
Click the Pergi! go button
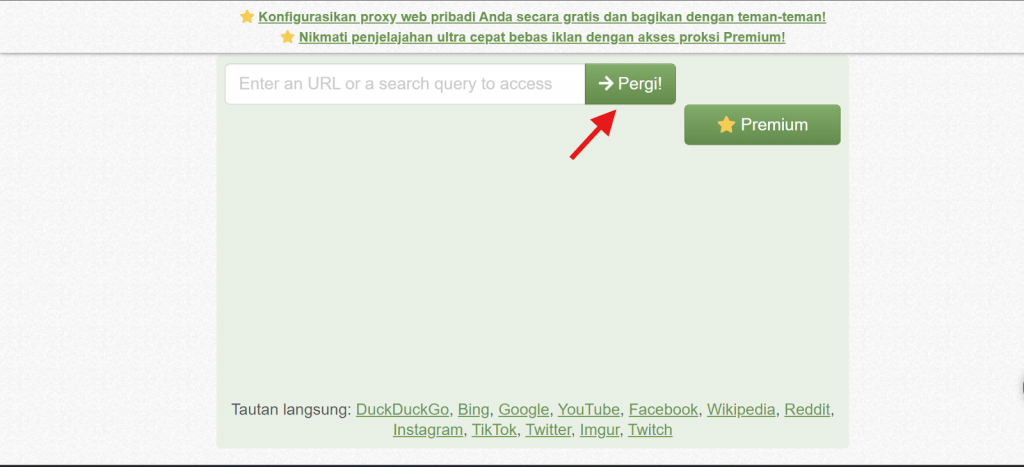[630, 84]
